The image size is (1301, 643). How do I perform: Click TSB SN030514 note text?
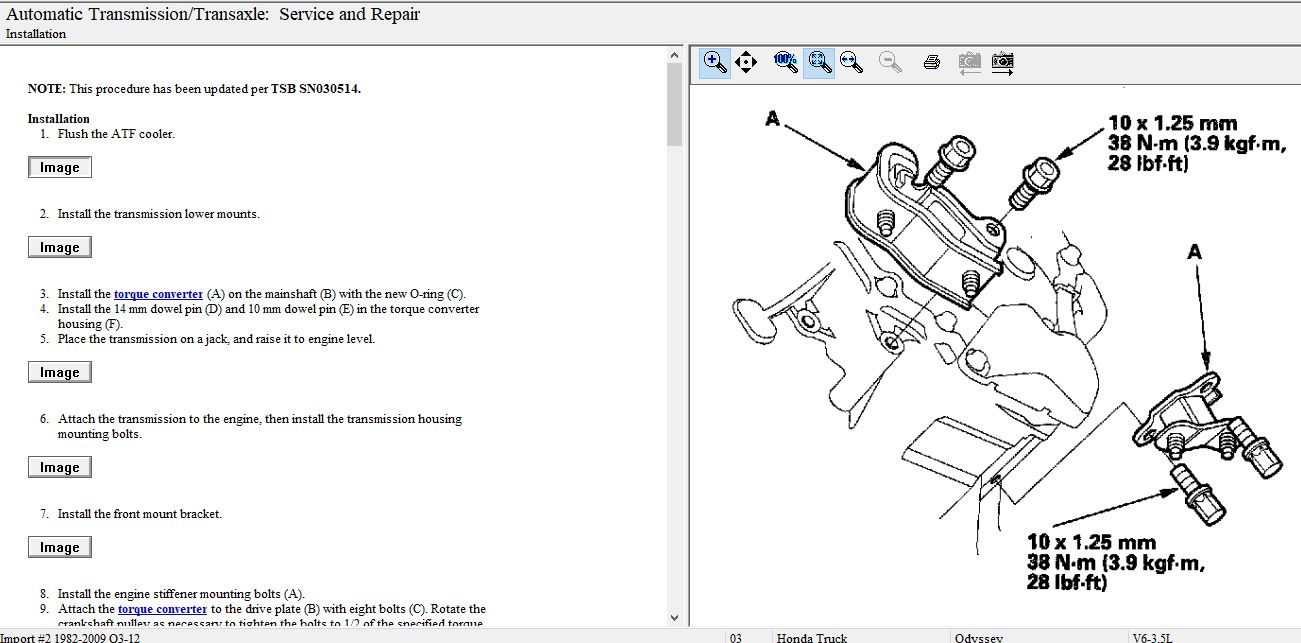316,88
